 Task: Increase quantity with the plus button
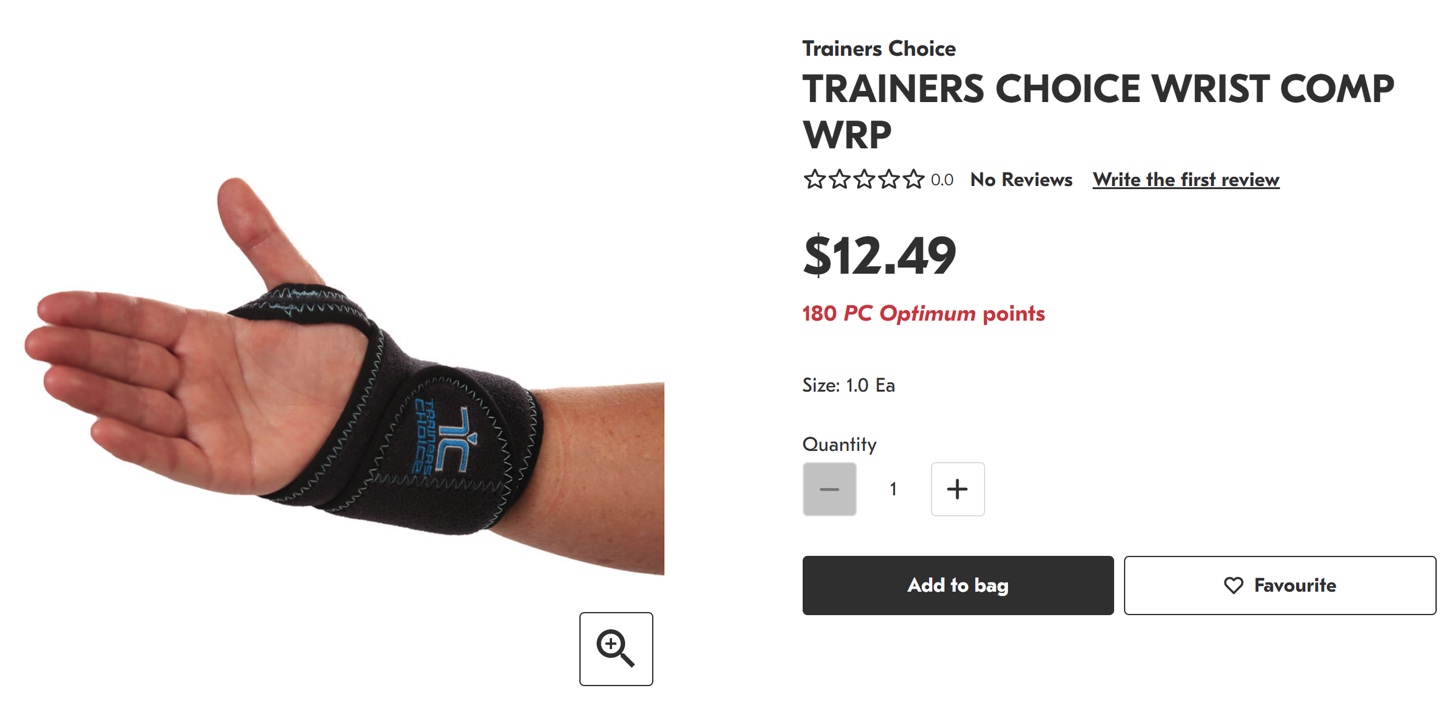957,489
